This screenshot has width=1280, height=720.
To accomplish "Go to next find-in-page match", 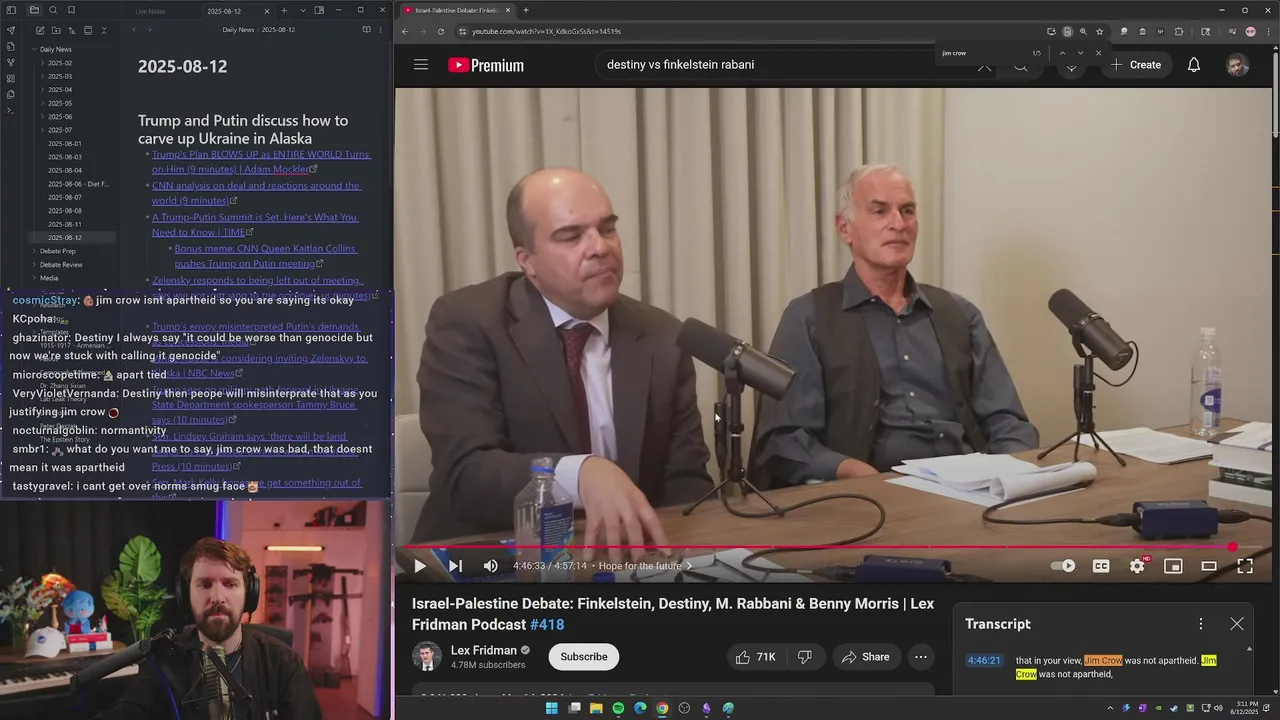I will [x=1080, y=53].
